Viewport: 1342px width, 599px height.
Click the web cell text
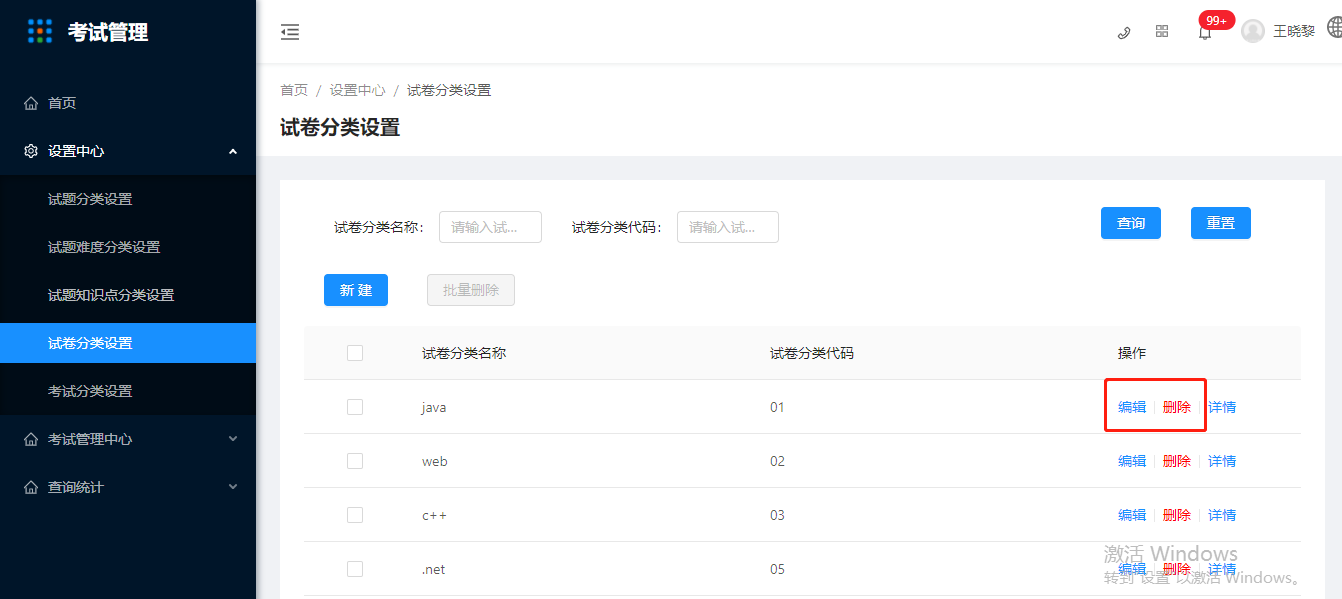click(435, 461)
